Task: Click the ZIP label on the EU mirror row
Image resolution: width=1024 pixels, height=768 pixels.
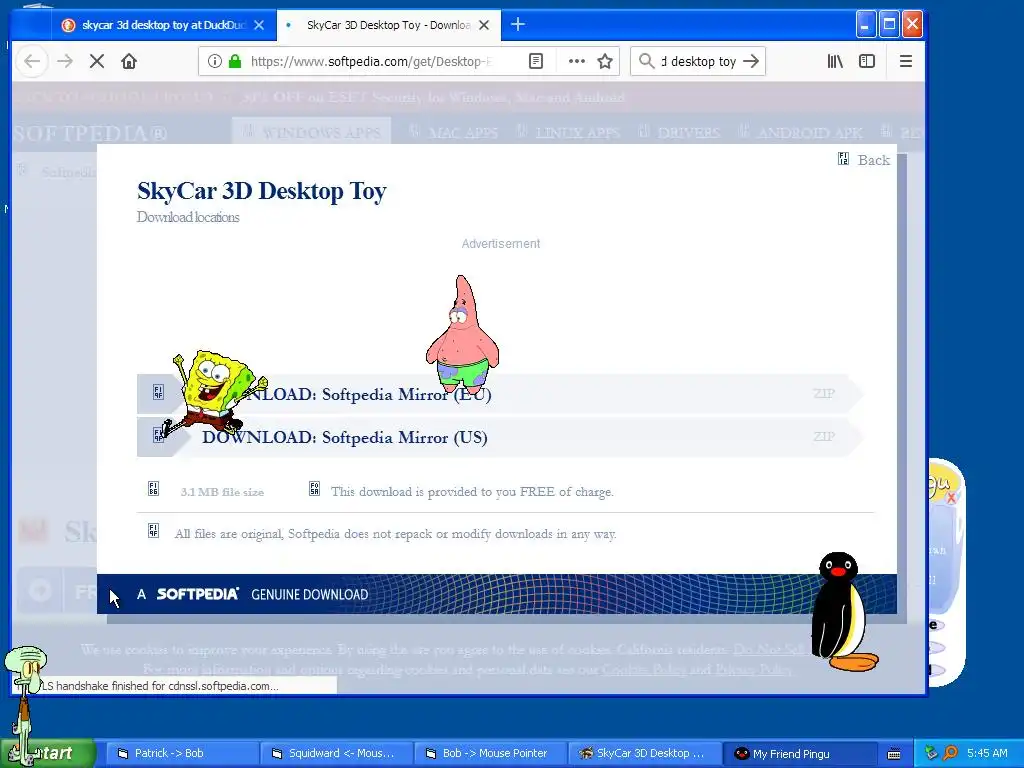Action: point(824,393)
